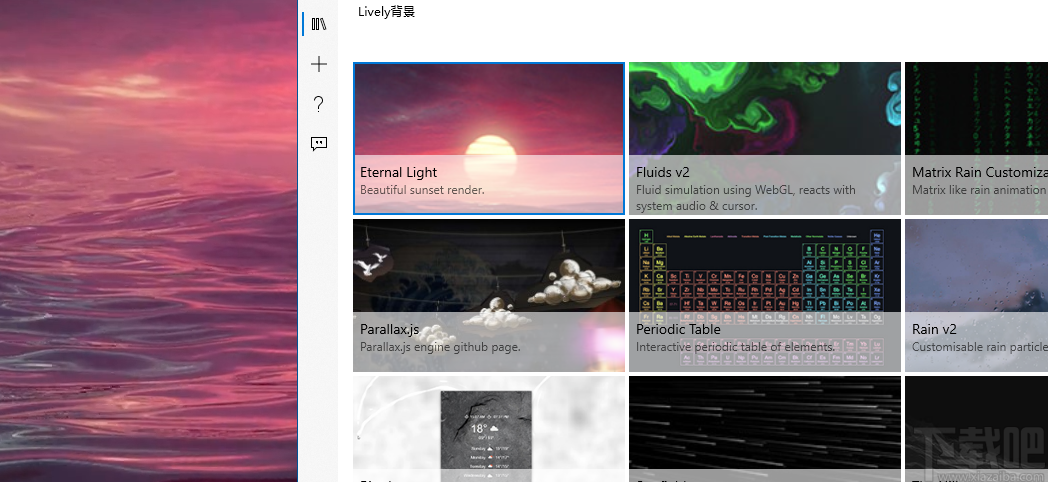Click 'Matrix like rain animation' description
This screenshot has height=482, width=1048.
click(x=978, y=190)
